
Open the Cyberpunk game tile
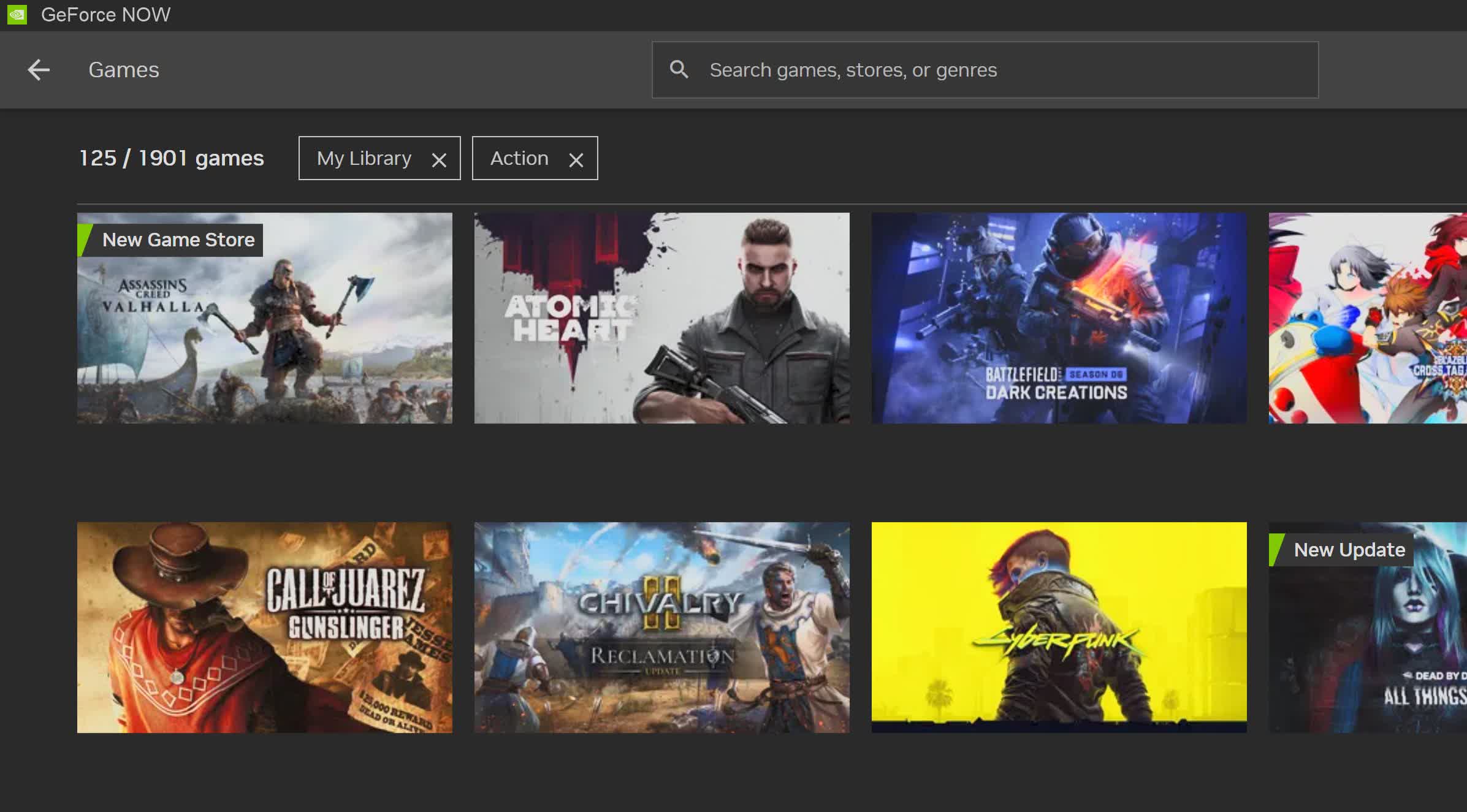[1059, 628]
